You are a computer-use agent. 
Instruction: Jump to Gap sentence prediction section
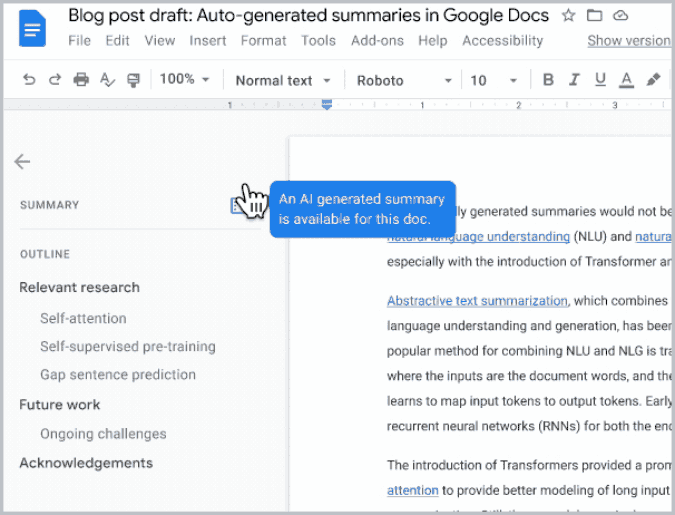click(118, 375)
